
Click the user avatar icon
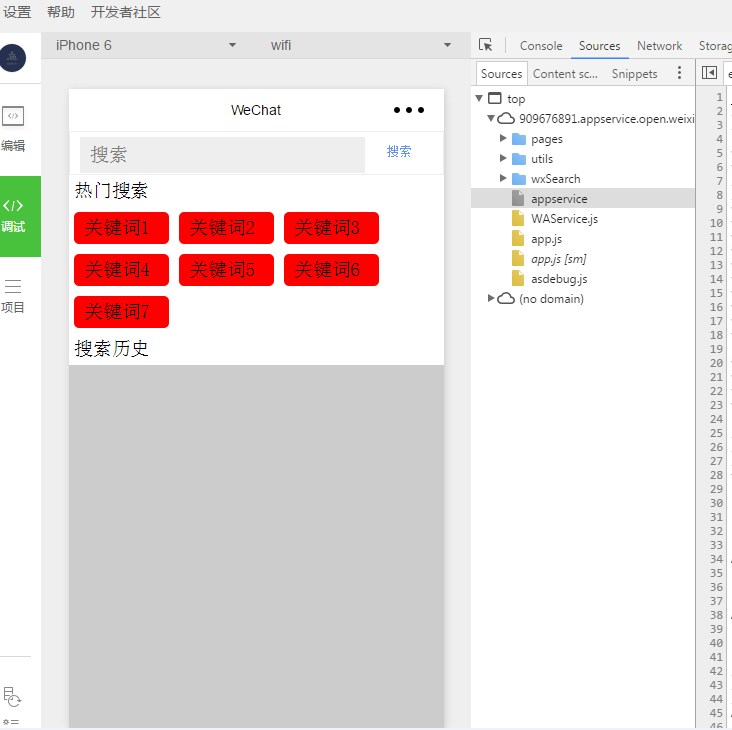[x=13, y=59]
